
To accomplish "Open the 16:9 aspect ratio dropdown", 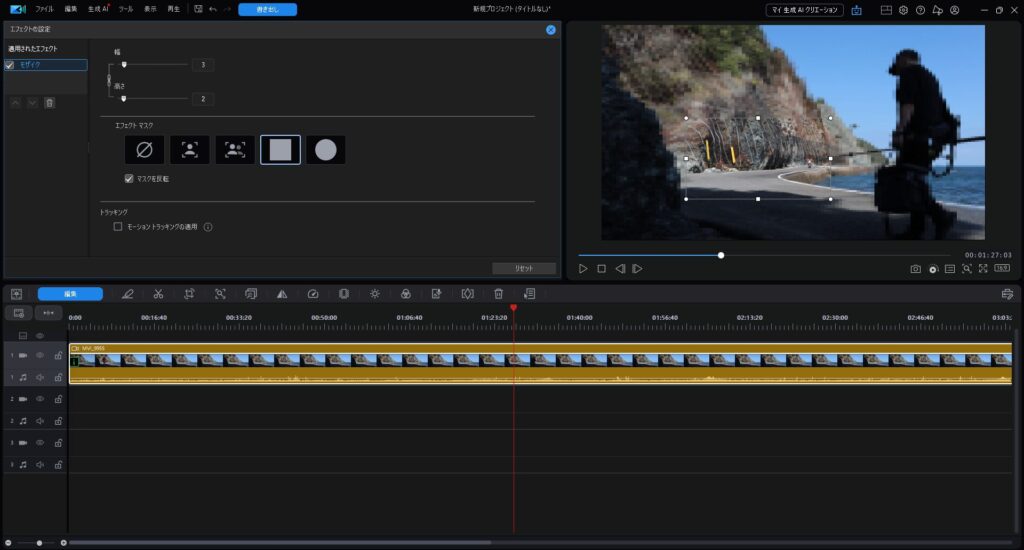I will (1001, 269).
